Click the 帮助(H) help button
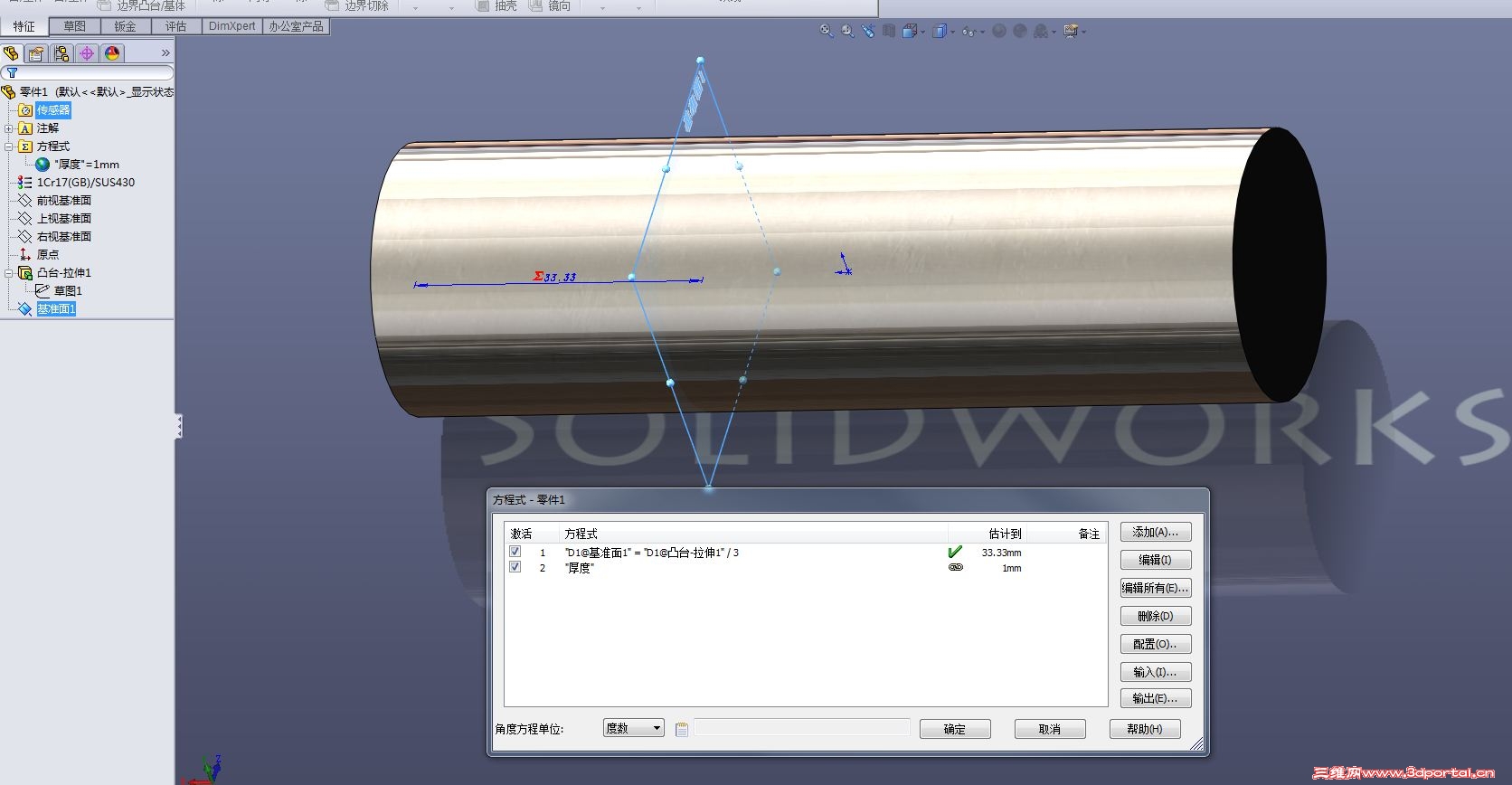1512x785 pixels. 1145,729
